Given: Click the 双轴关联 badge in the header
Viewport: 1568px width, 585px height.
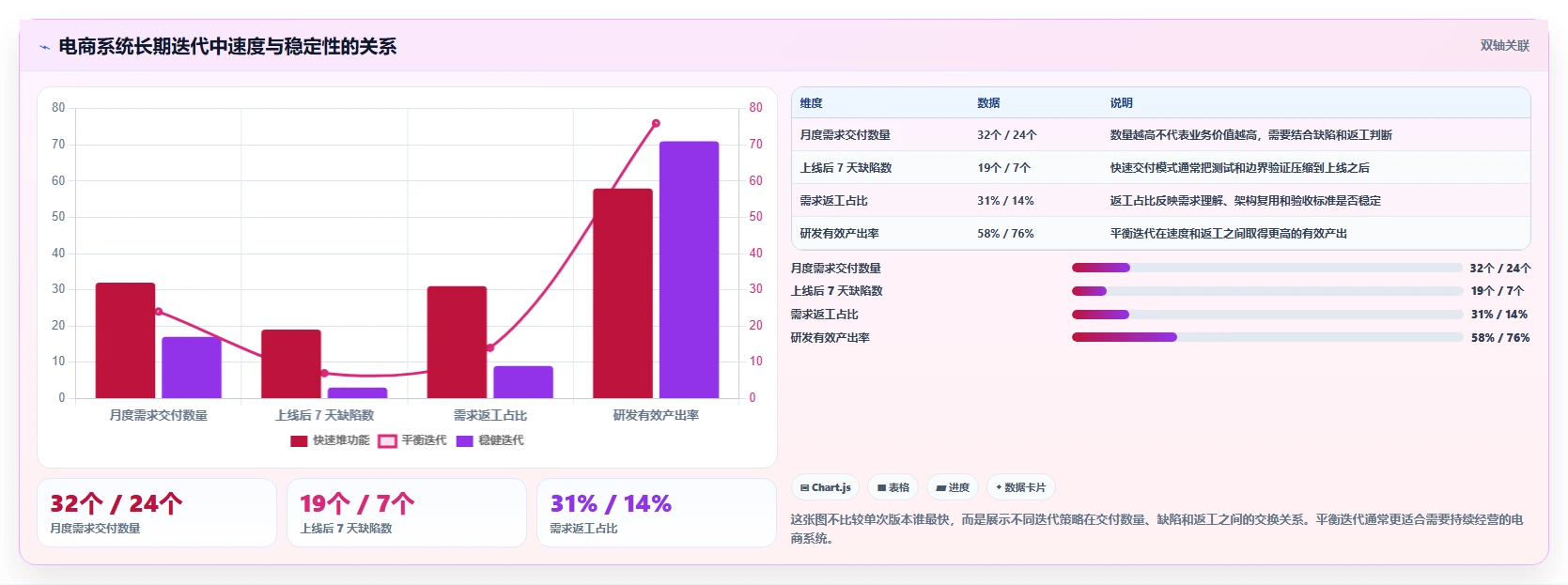Looking at the screenshot, I should (1504, 45).
